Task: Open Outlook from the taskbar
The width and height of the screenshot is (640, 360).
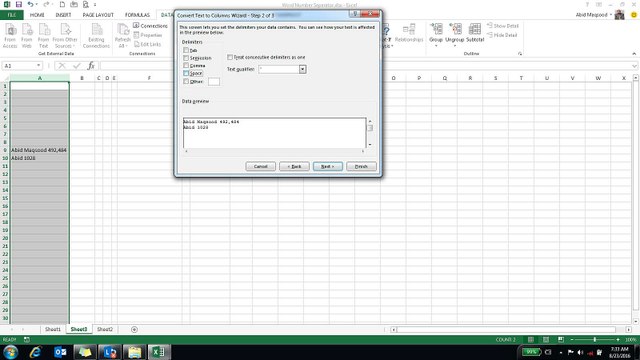Action: pos(60,352)
